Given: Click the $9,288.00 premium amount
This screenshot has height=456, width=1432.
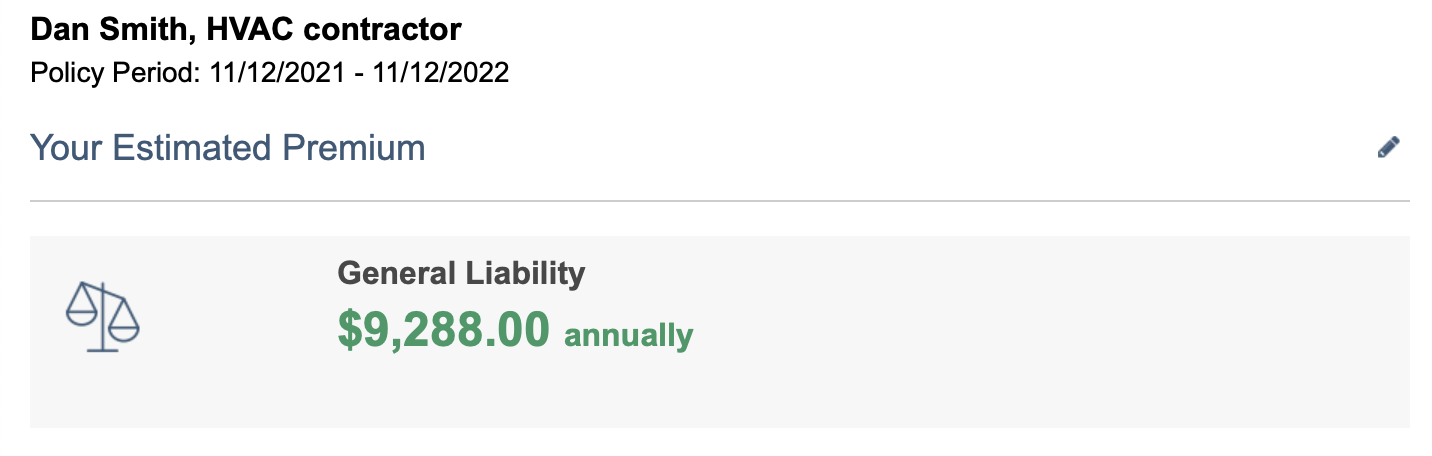Looking at the screenshot, I should click(443, 330).
